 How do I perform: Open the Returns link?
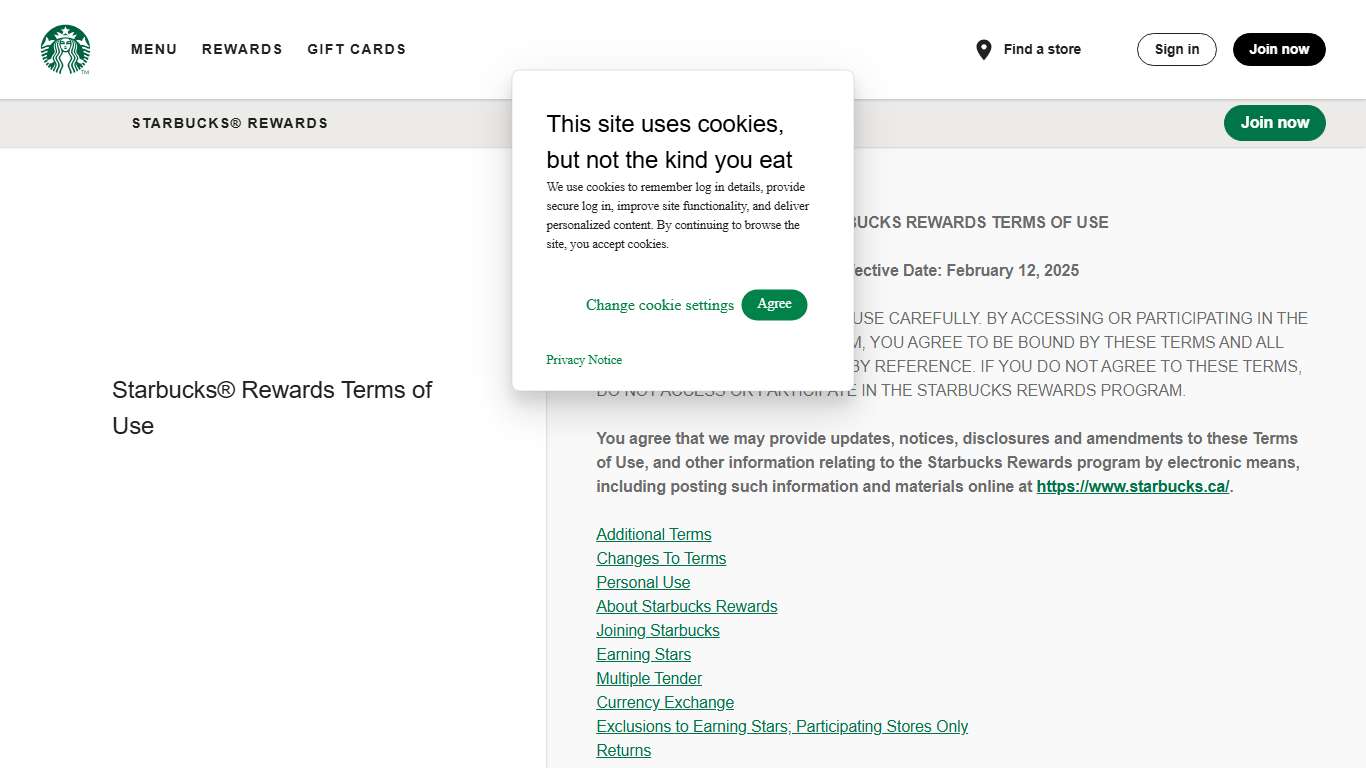coord(623,750)
